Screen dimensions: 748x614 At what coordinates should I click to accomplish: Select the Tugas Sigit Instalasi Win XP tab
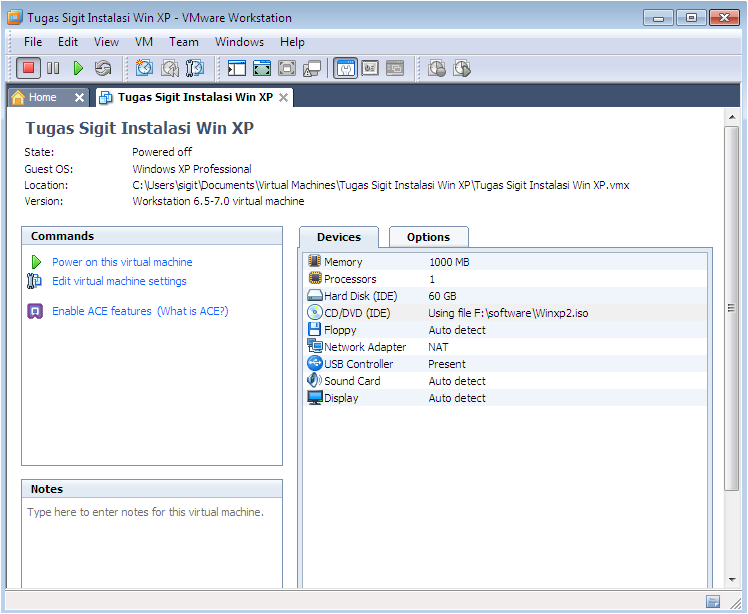pos(195,97)
